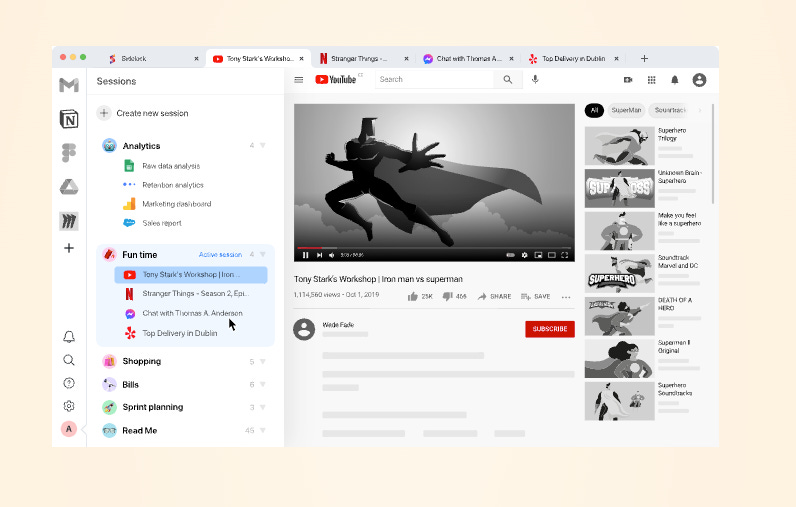Open YouTube hamburger menu

pos(298,80)
